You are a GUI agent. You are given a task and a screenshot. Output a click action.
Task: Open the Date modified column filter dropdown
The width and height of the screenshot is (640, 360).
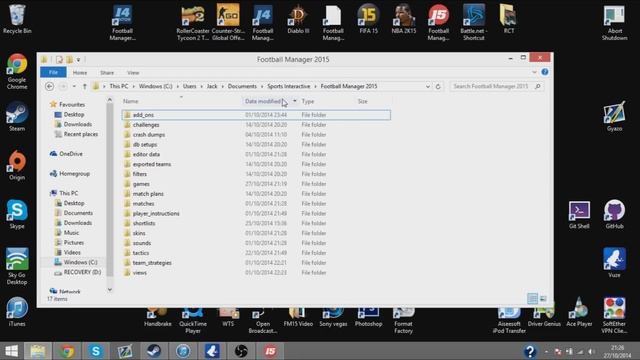tap(295, 101)
